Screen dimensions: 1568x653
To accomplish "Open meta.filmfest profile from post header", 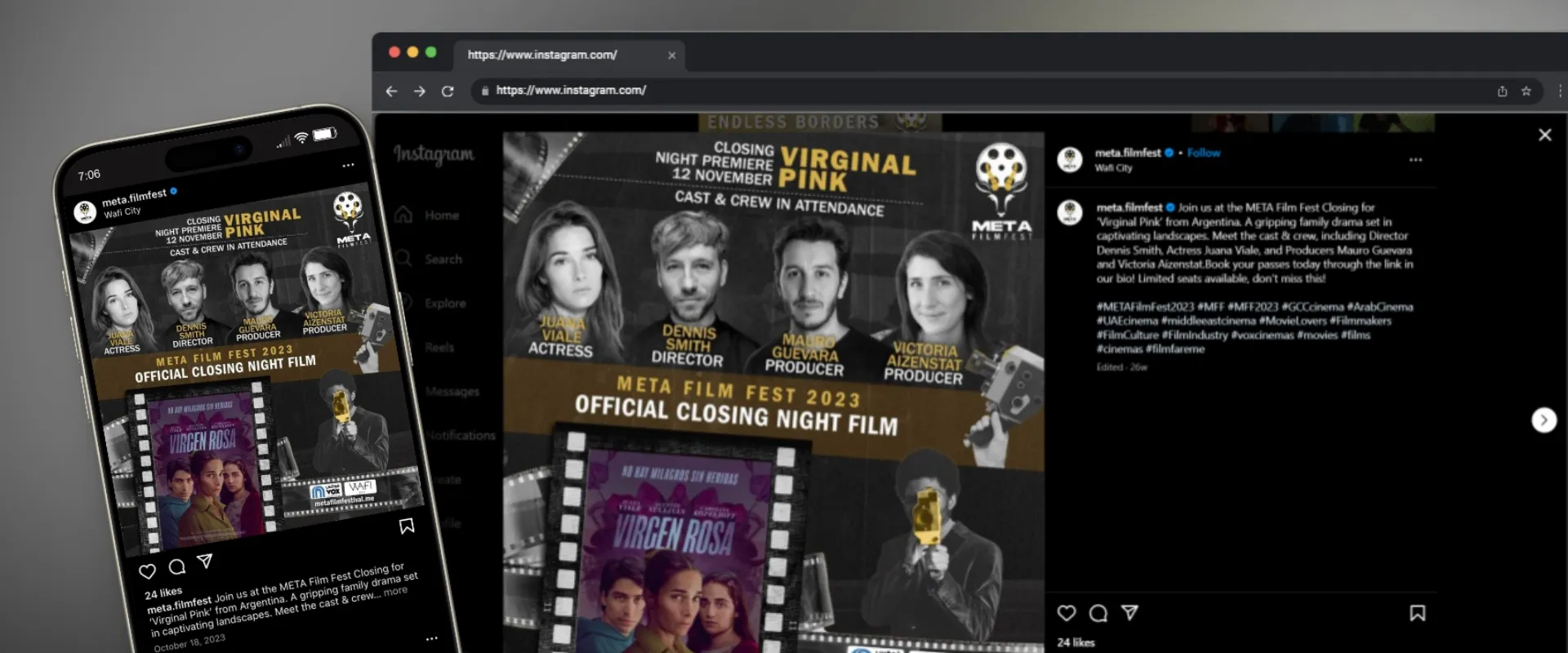I will click(x=1127, y=153).
